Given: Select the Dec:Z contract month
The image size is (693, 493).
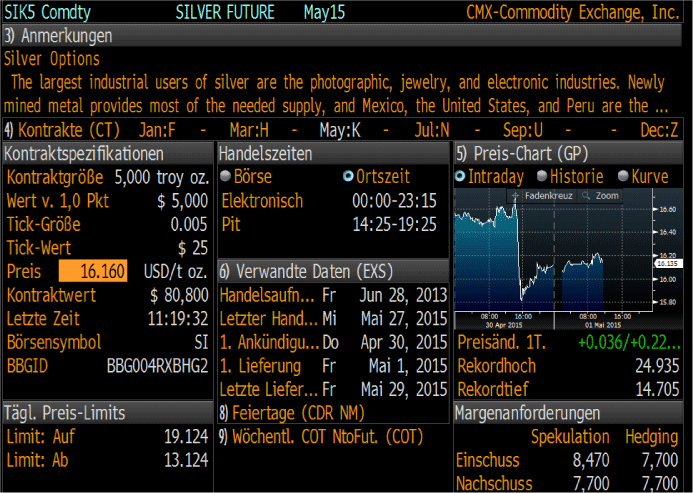Looking at the screenshot, I should (x=660, y=130).
